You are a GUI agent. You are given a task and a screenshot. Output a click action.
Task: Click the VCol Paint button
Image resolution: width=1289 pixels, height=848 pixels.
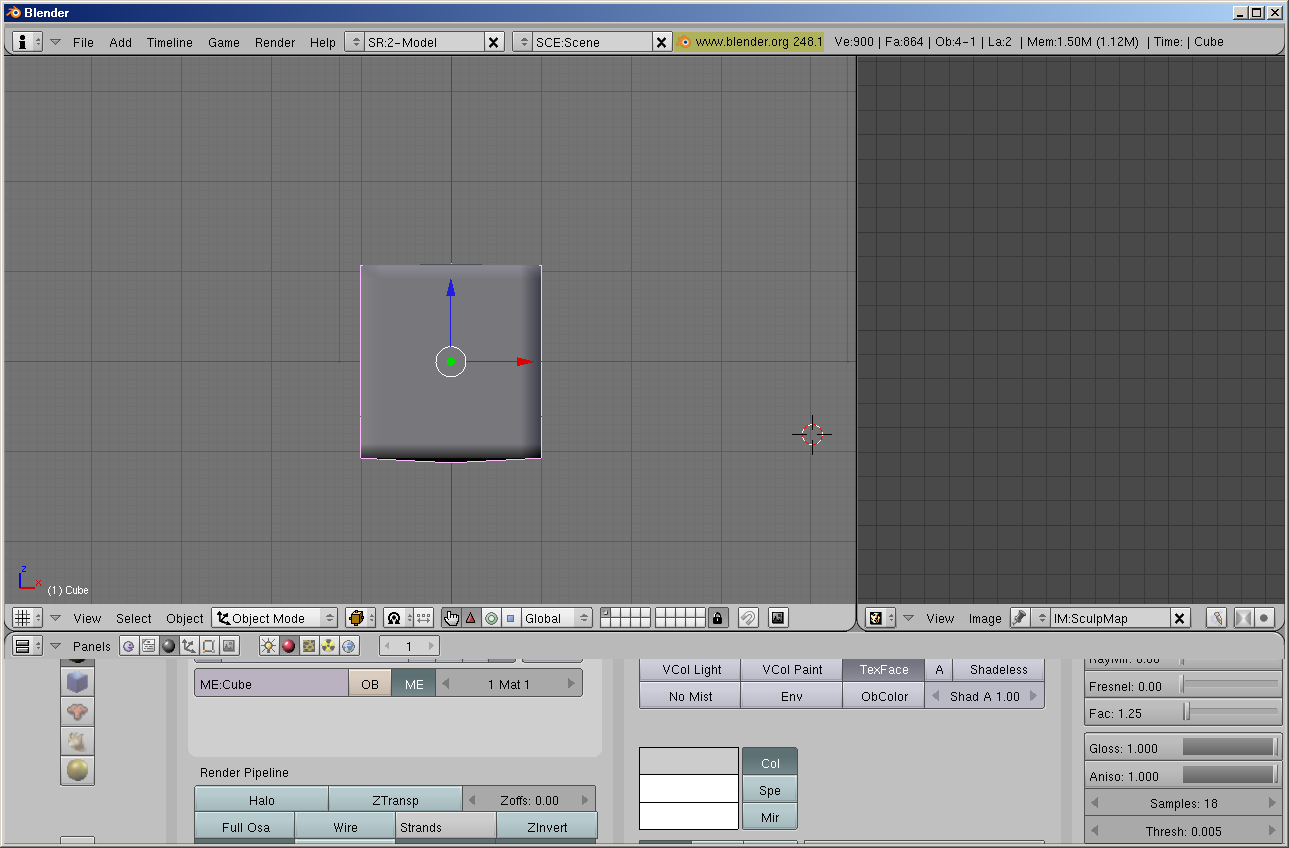pyautogui.click(x=792, y=670)
